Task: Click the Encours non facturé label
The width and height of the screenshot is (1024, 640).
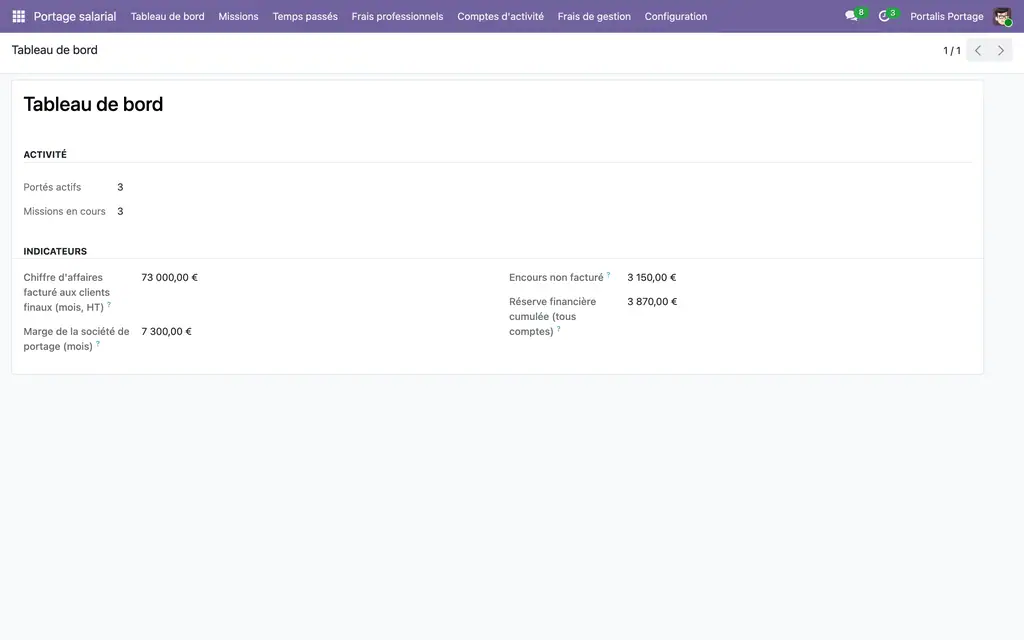Action: click(556, 278)
